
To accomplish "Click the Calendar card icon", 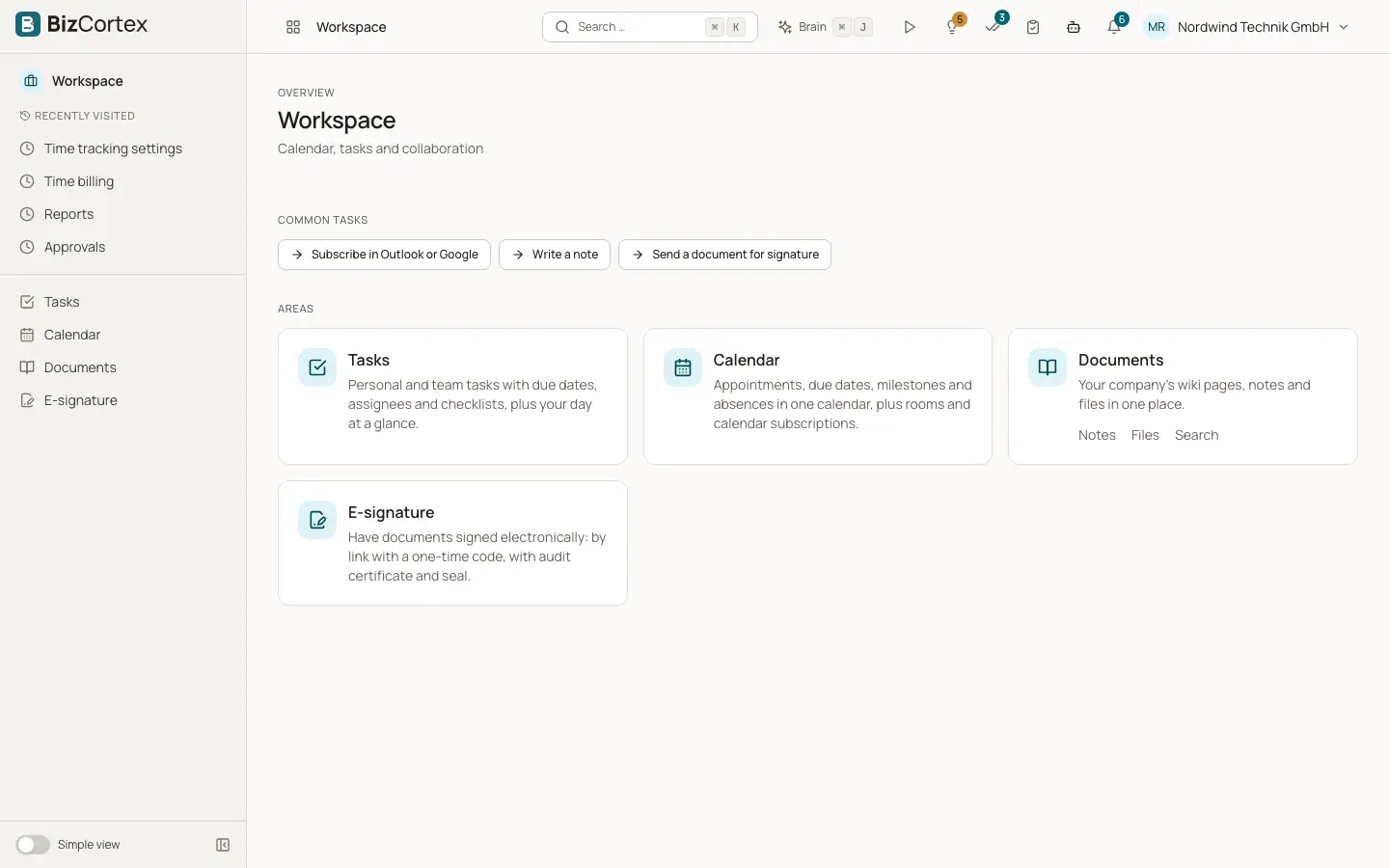I will pyautogui.click(x=683, y=367).
